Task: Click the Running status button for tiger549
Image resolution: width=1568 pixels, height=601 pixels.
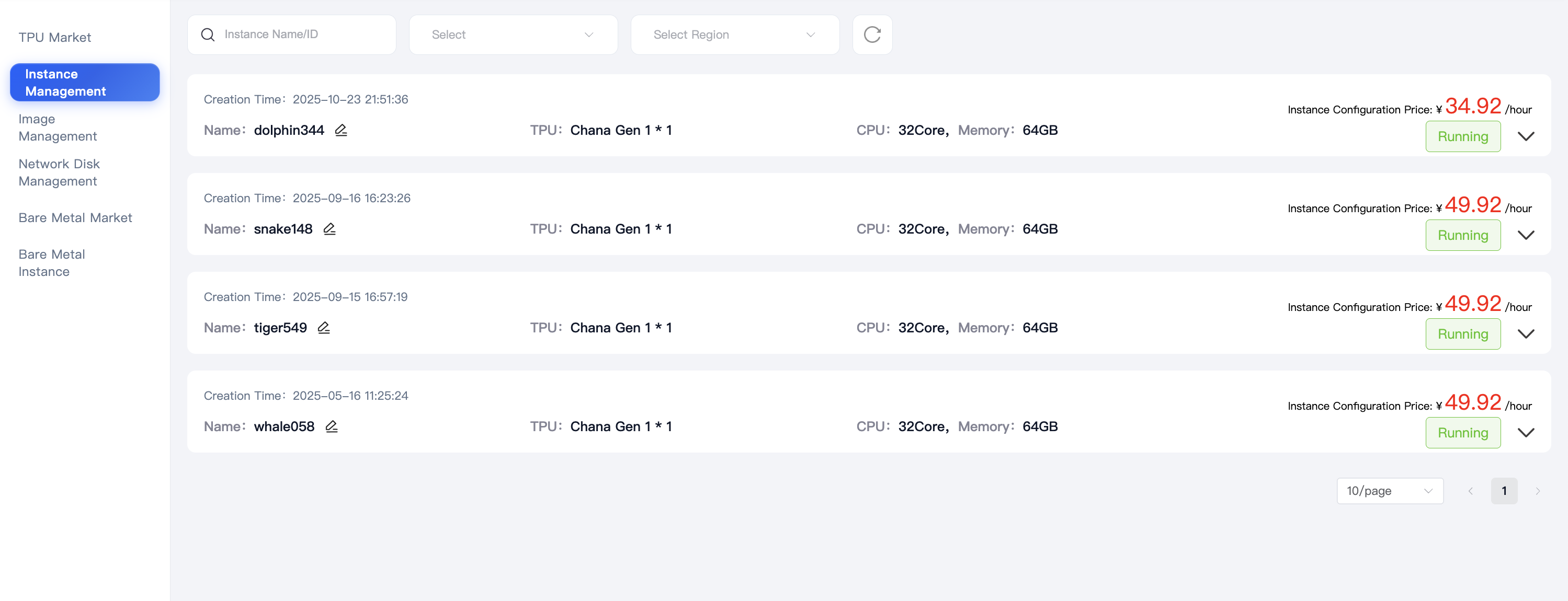Action: [1463, 334]
